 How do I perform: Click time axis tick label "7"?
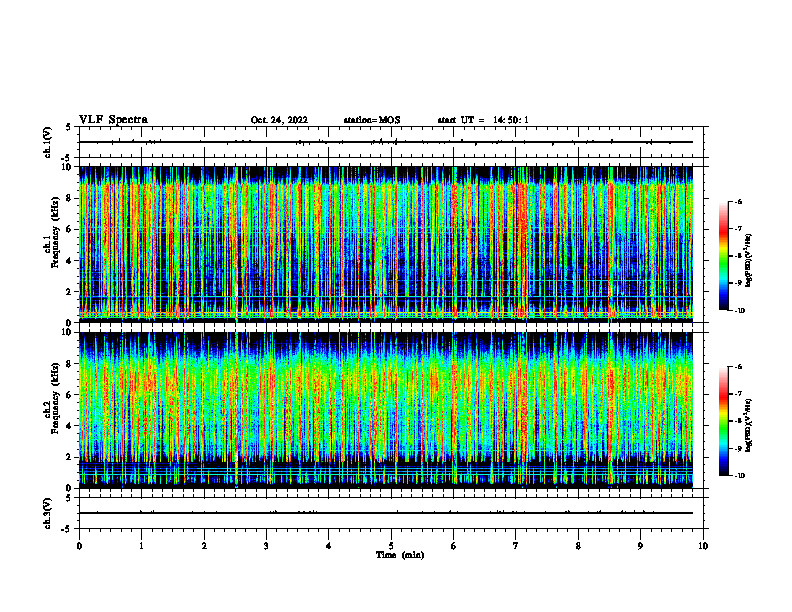[x=516, y=546]
